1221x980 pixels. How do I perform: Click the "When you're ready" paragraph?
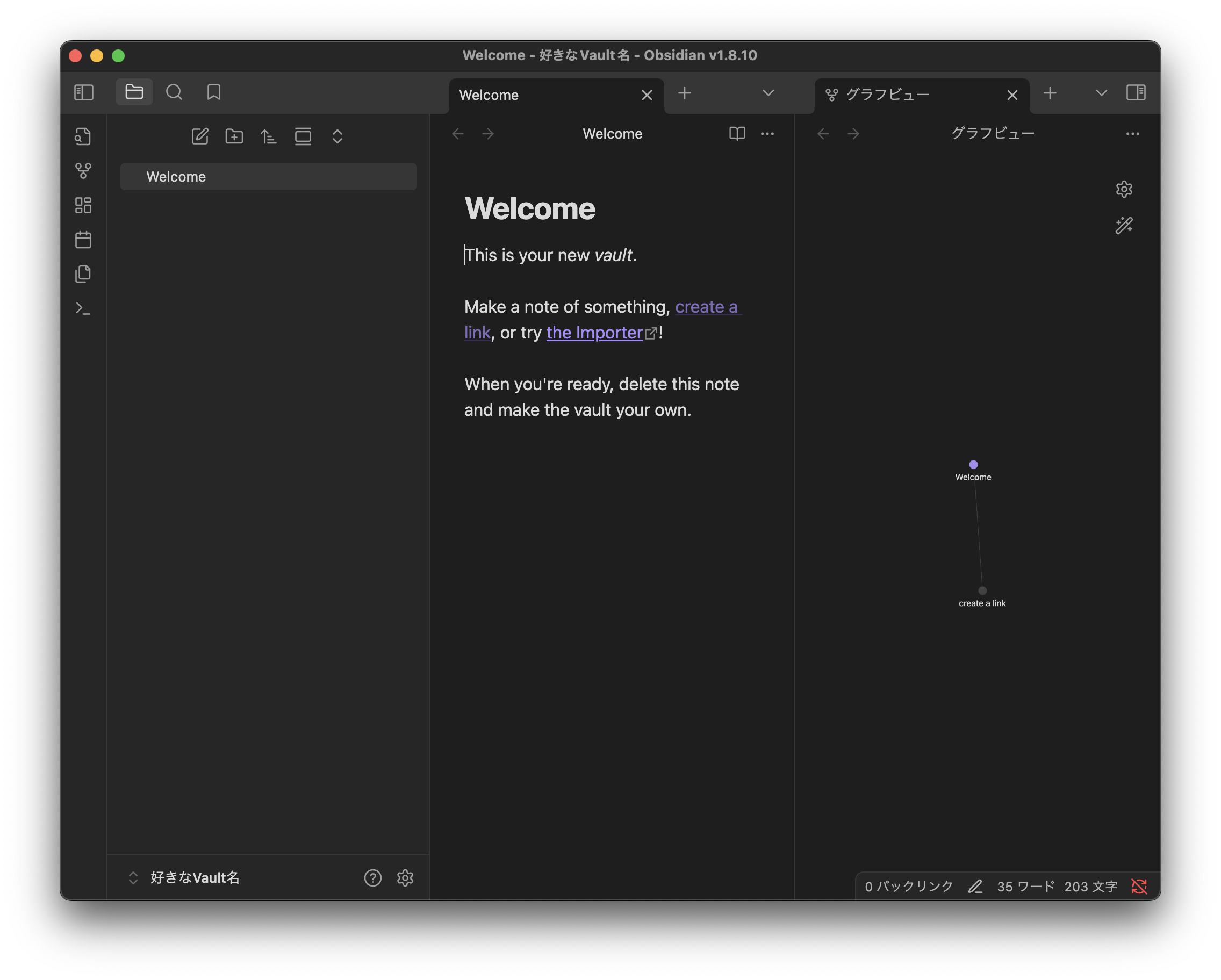(601, 397)
